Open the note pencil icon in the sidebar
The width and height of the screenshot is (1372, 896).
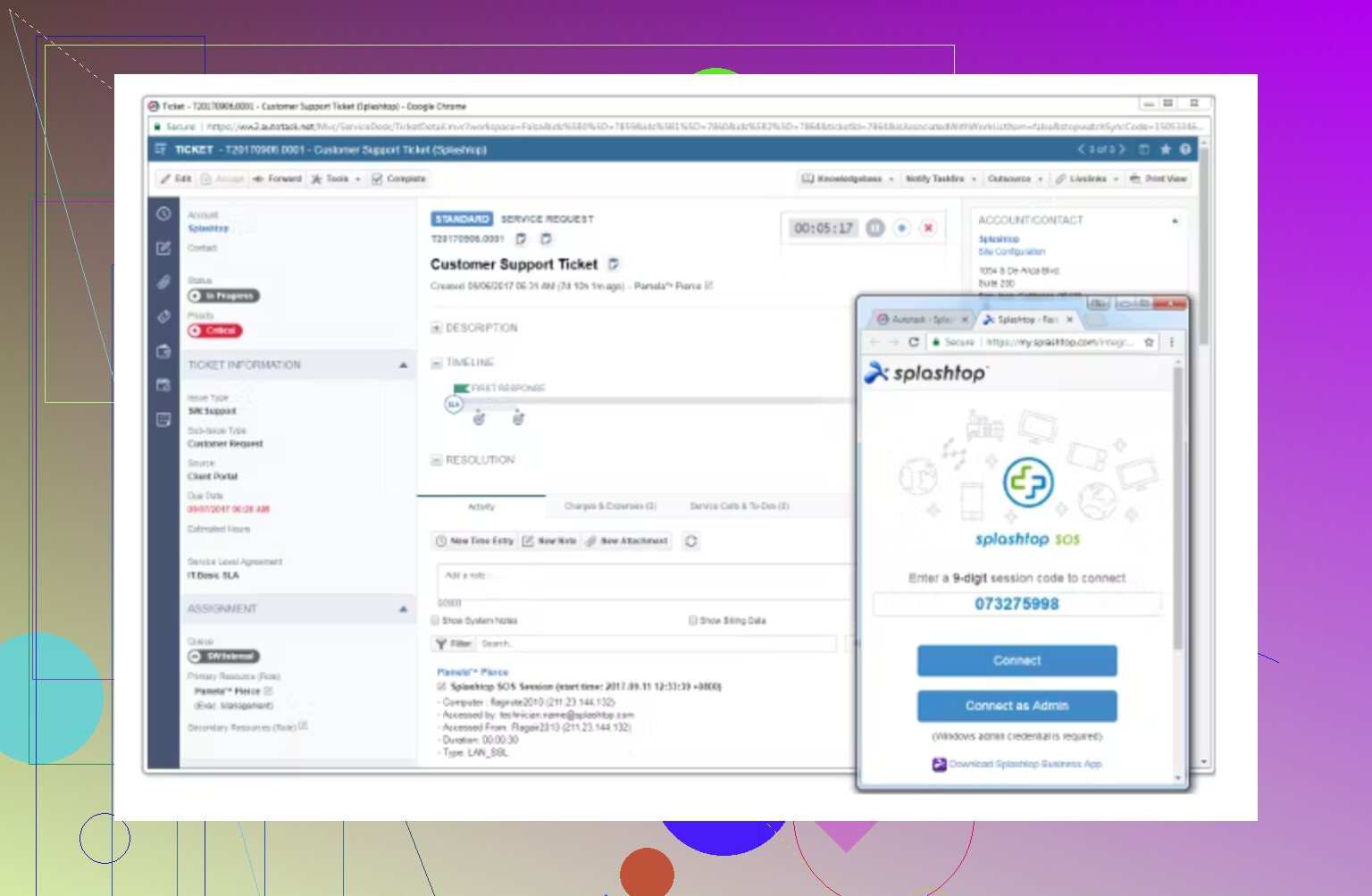point(163,248)
